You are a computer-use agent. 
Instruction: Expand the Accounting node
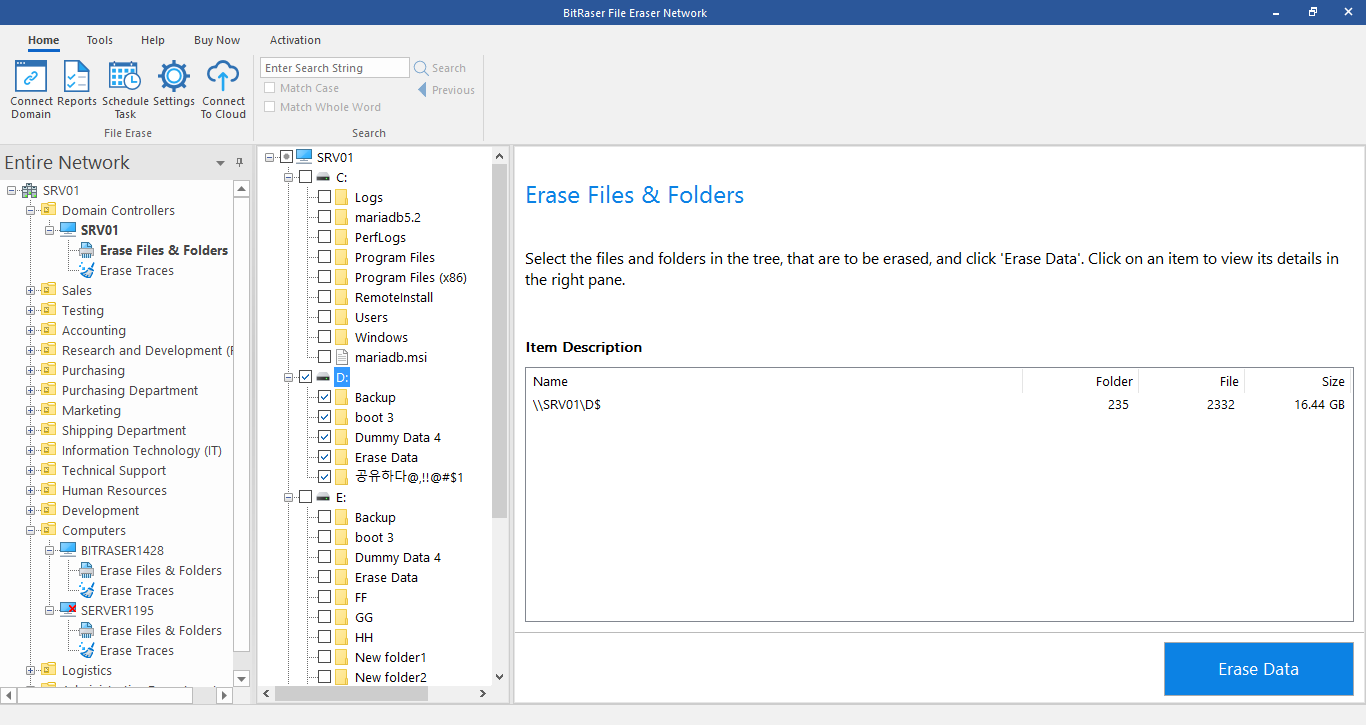point(30,330)
